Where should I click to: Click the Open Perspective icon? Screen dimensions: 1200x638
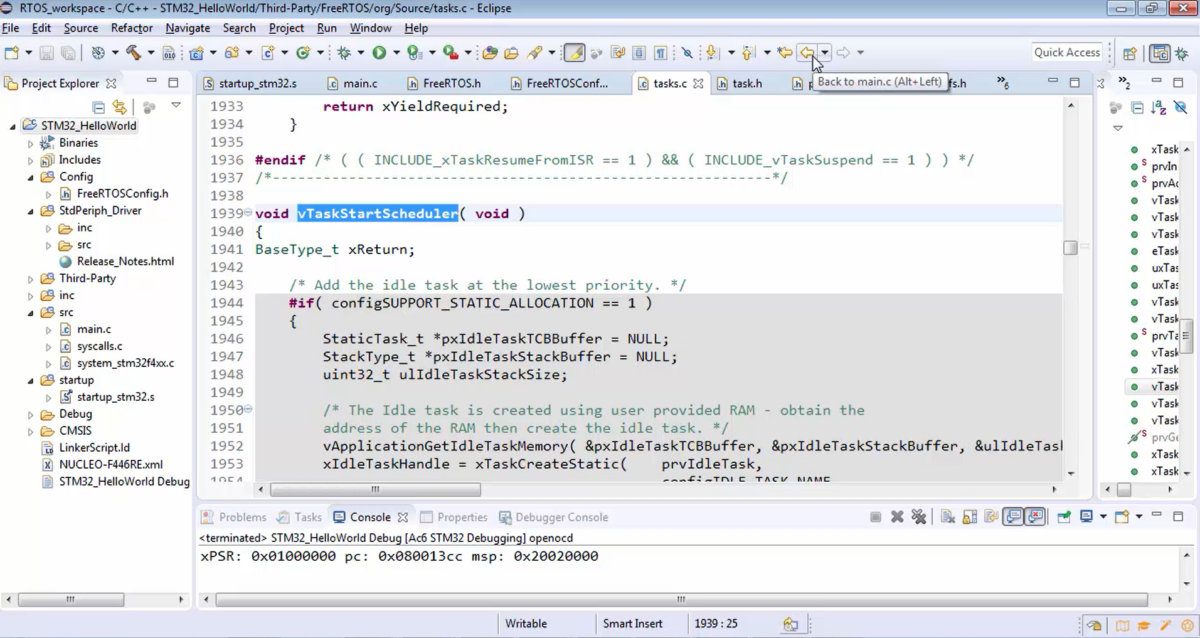point(1129,54)
